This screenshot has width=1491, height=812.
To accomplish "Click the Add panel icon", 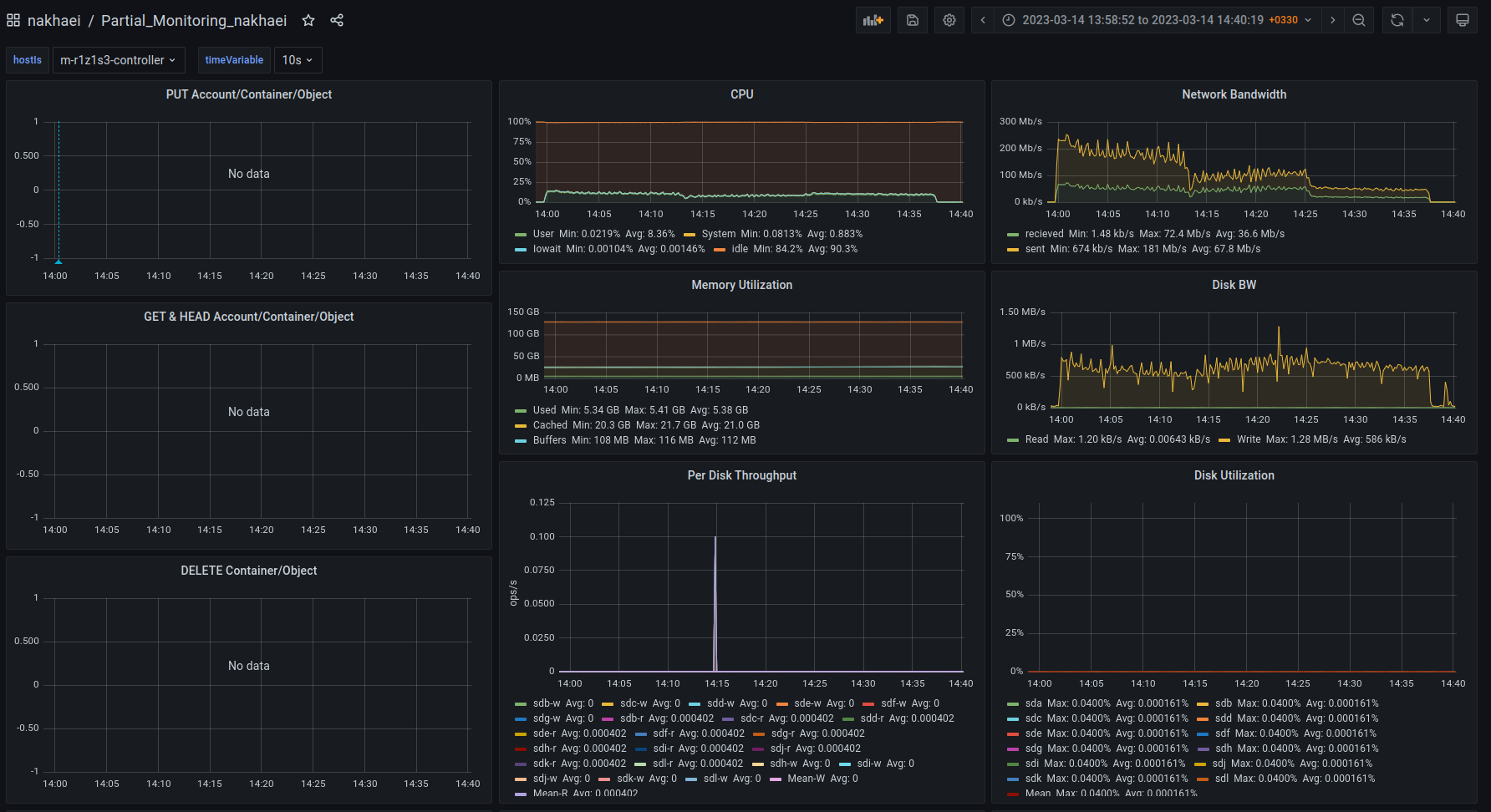I will [x=873, y=20].
